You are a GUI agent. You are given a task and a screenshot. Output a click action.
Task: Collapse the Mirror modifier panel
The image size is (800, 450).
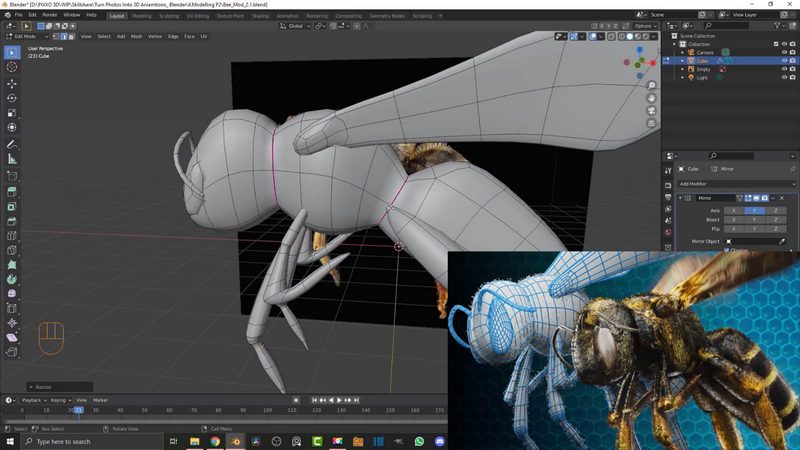pos(680,198)
